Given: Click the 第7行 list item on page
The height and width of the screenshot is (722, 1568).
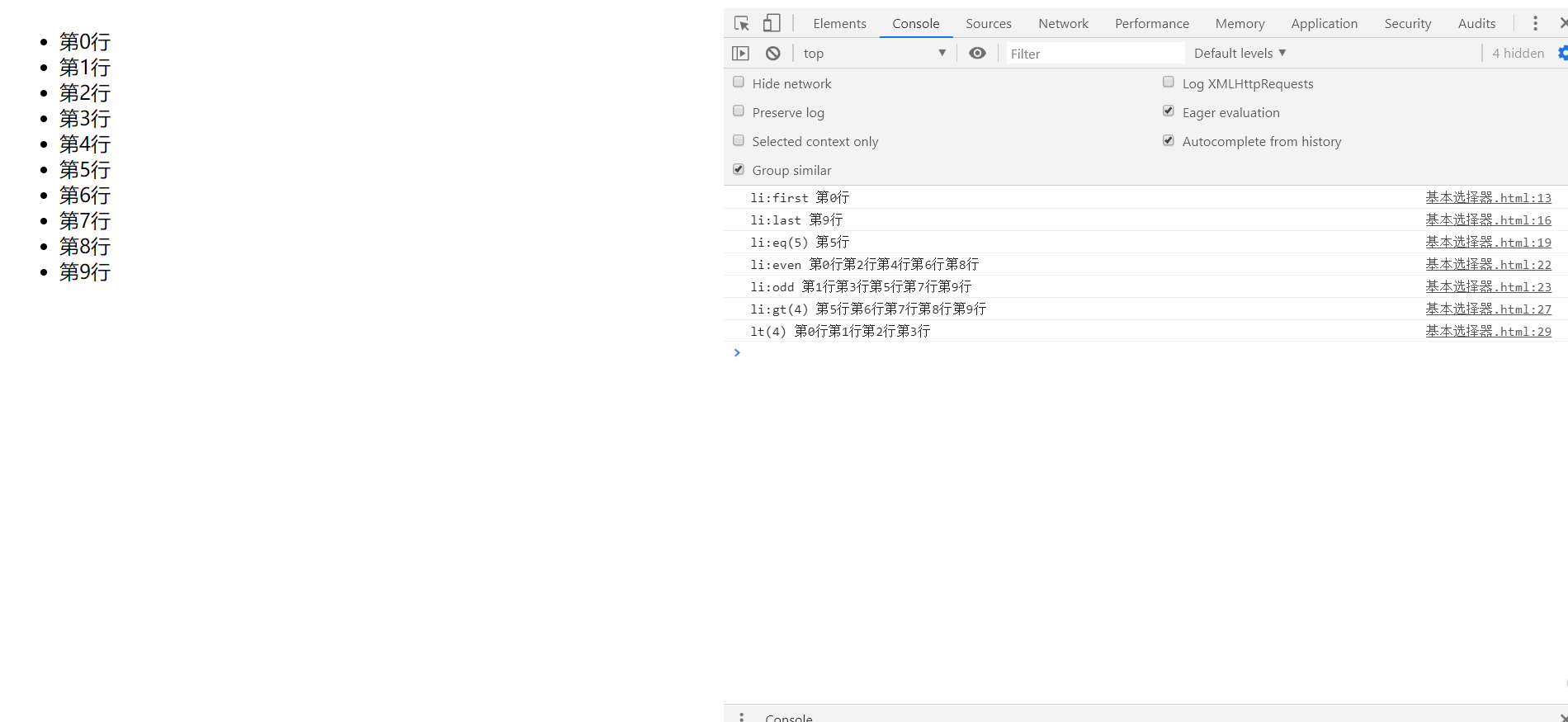Looking at the screenshot, I should coord(84,221).
